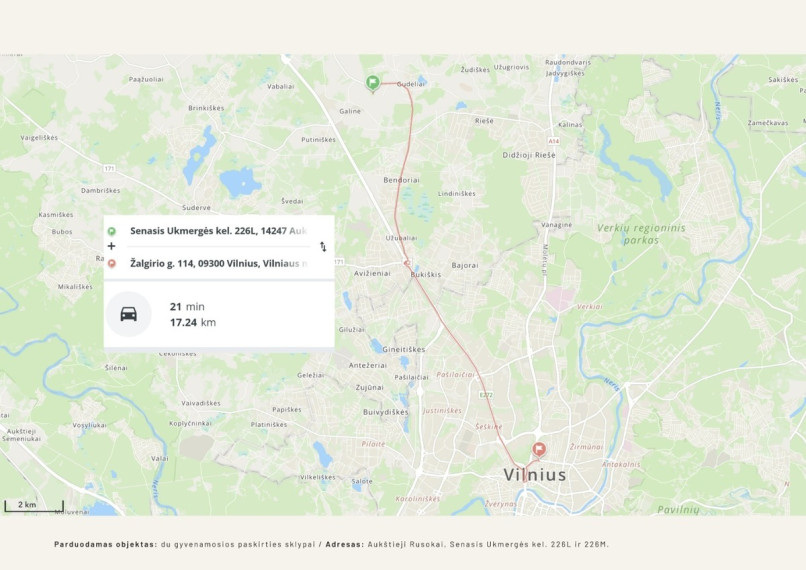Click the Didžioji Riešė label
The image size is (806, 570).
point(529,155)
